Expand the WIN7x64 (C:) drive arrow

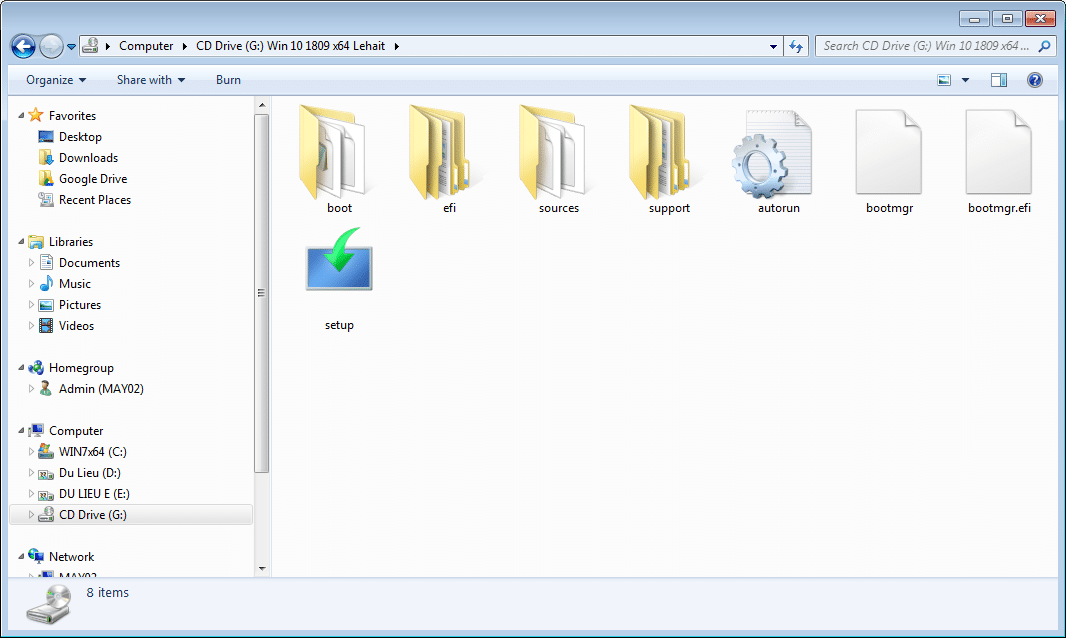(31, 452)
